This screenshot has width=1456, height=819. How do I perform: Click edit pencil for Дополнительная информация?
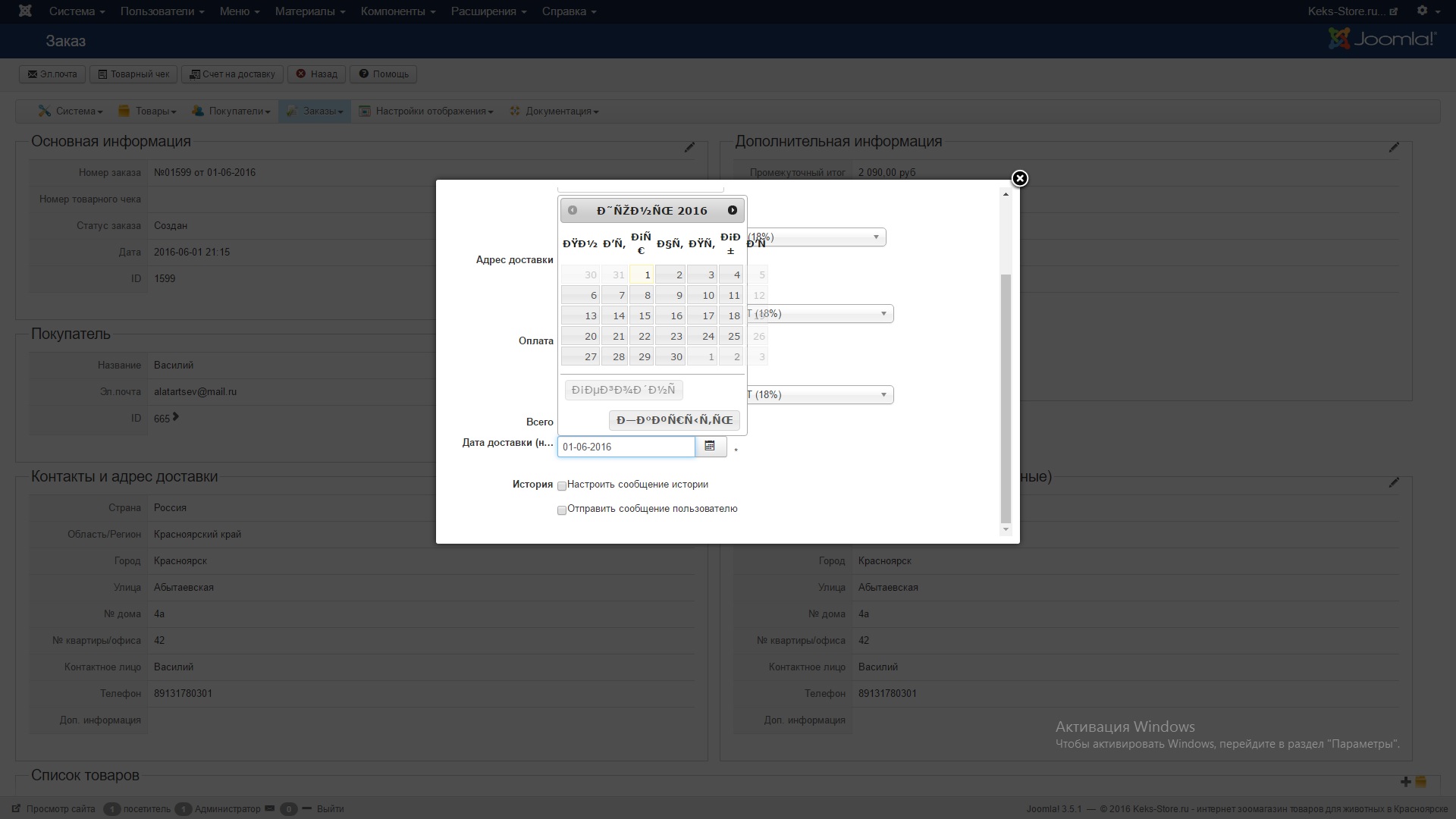1394,147
